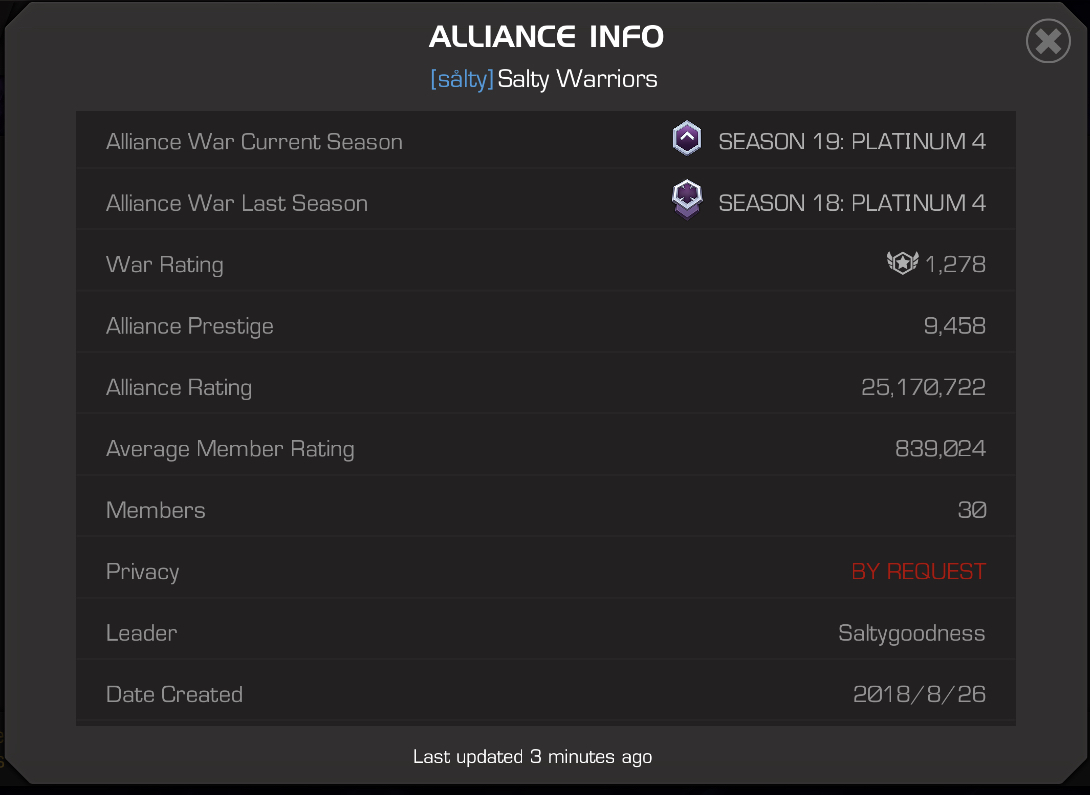
Task: Close the Alliance Info dialog
Action: tap(1048, 41)
